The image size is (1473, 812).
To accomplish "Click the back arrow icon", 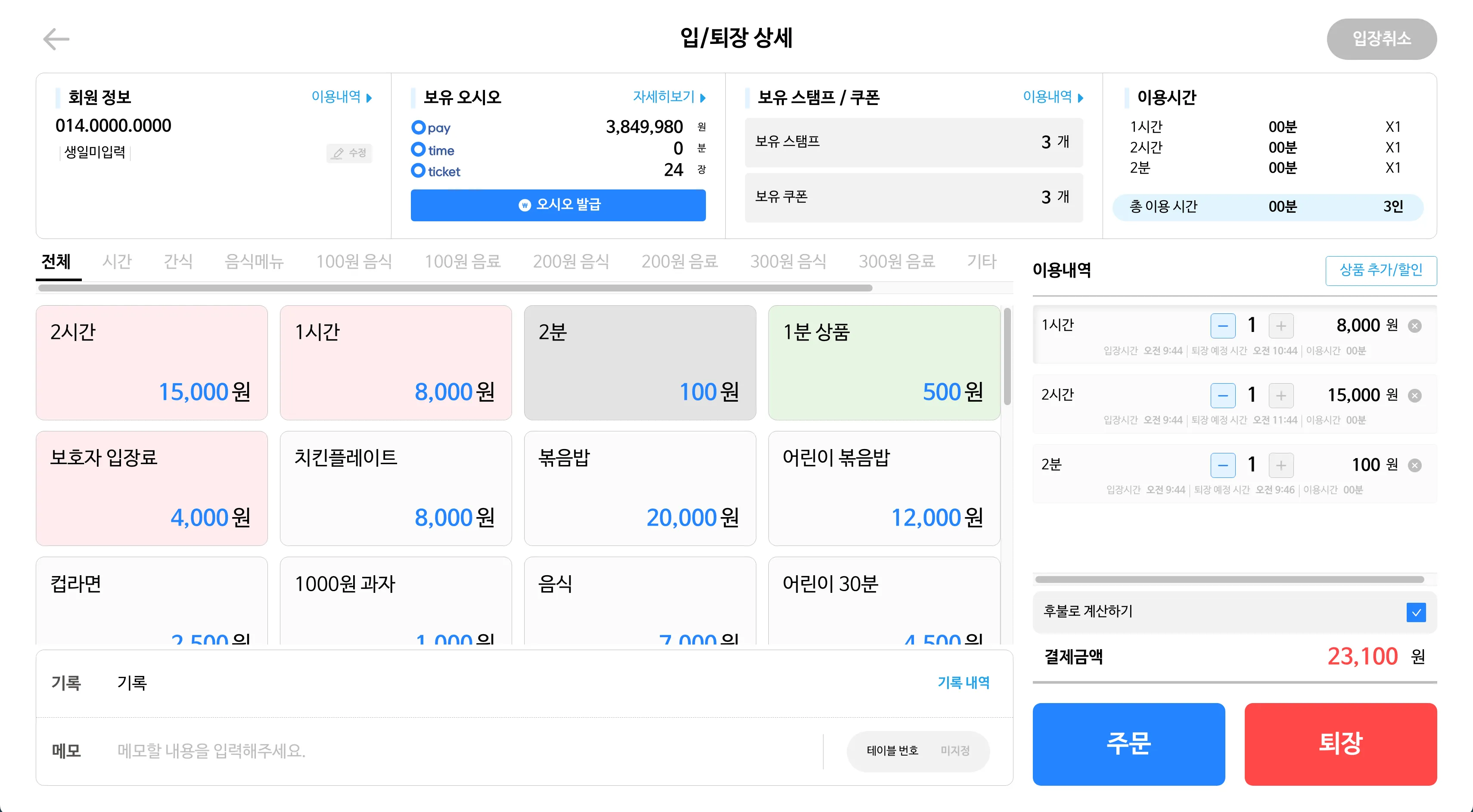I will 56,39.
